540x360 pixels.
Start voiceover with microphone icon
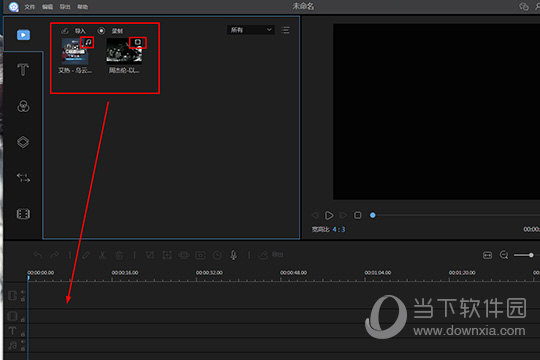tap(233, 255)
